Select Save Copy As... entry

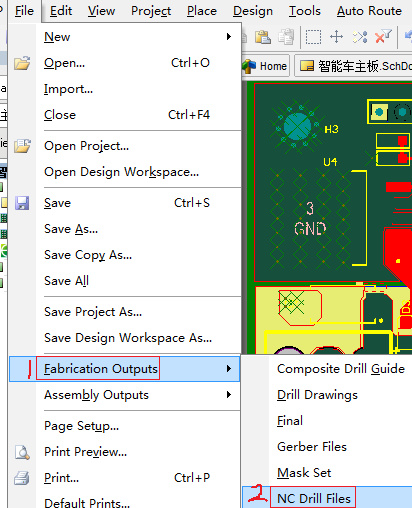[x=125, y=255]
